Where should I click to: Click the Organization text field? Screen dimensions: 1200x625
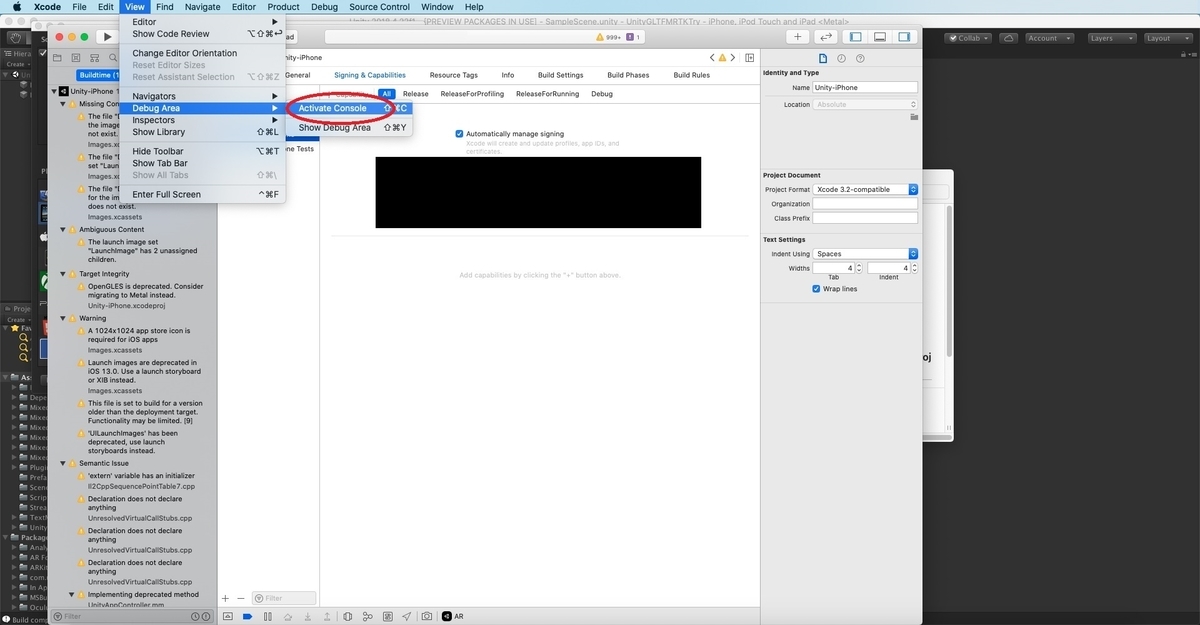865,203
